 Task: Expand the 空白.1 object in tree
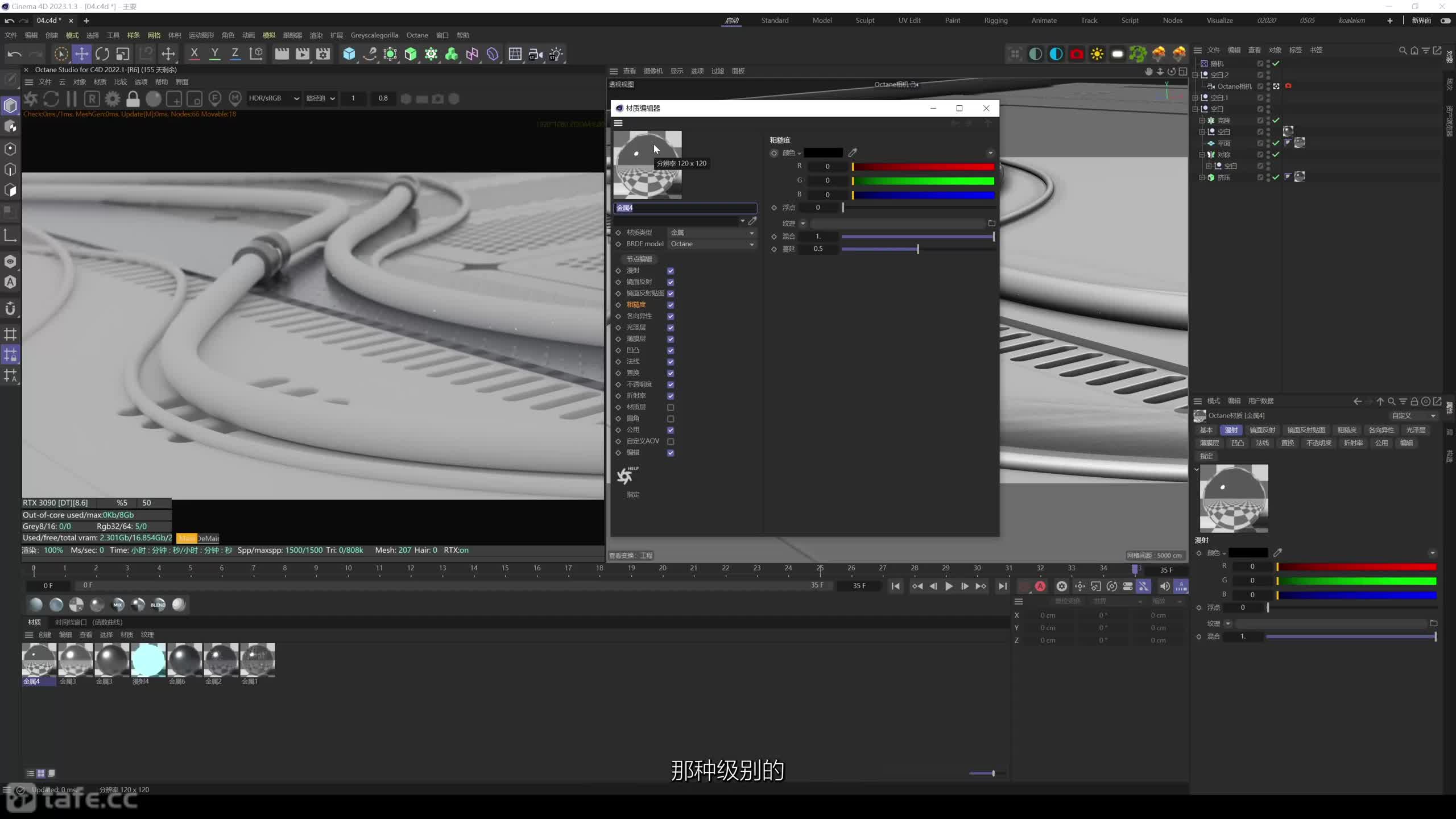tap(1195, 98)
